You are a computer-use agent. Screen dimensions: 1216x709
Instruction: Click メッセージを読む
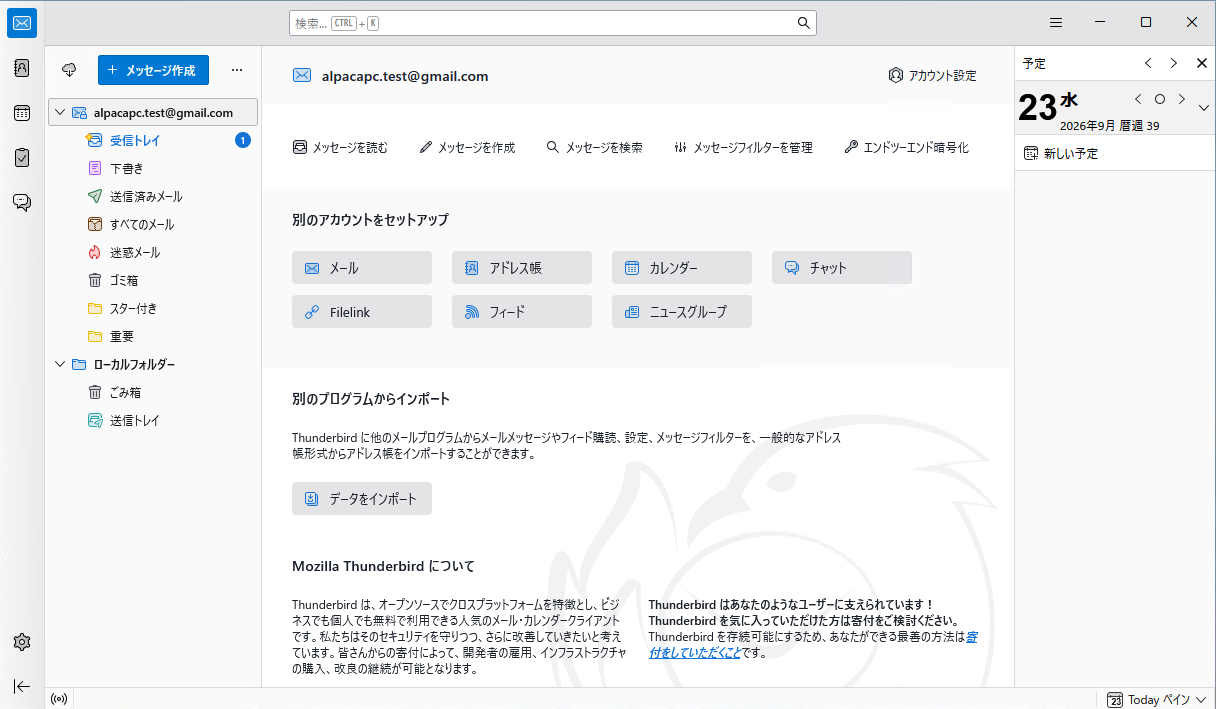(x=340, y=148)
